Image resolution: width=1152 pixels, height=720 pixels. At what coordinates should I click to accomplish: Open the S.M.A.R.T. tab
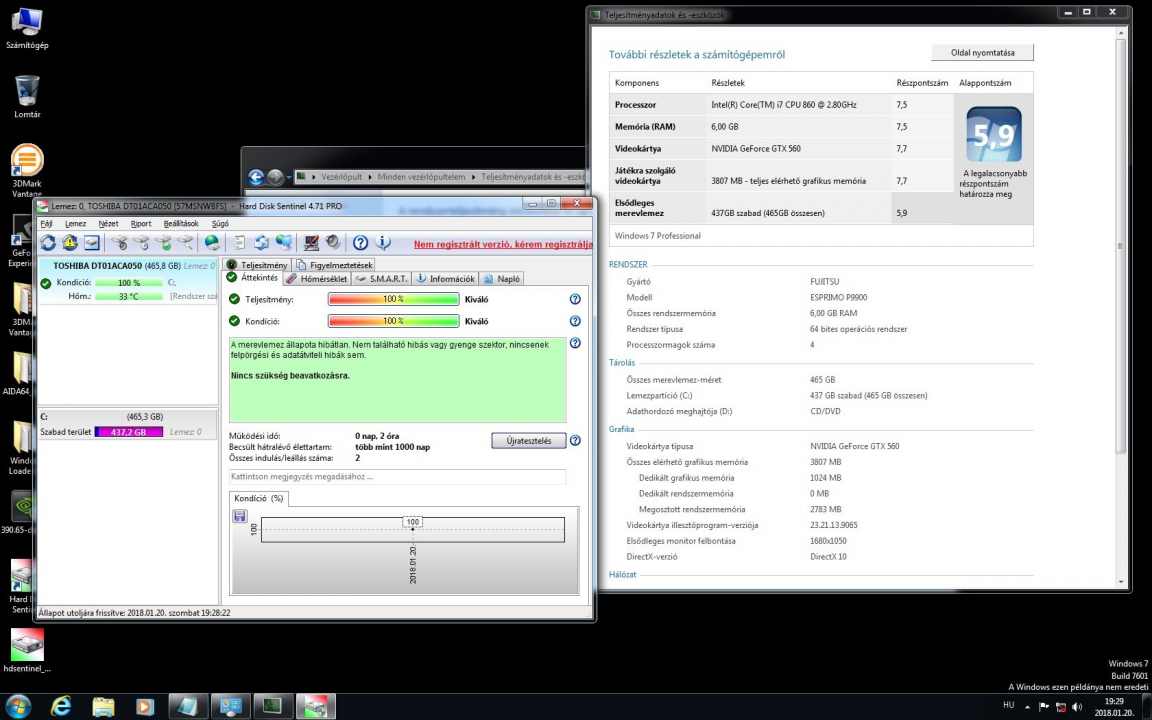[x=382, y=278]
